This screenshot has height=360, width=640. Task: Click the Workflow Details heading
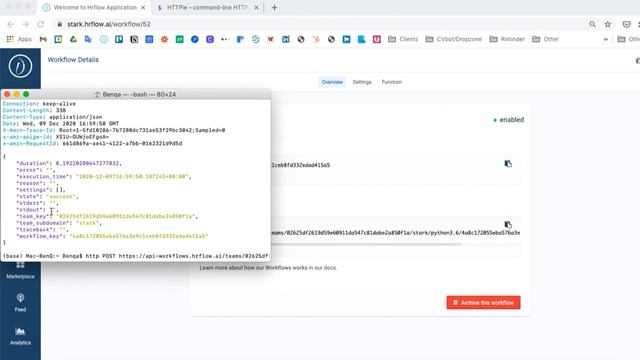[x=73, y=60]
